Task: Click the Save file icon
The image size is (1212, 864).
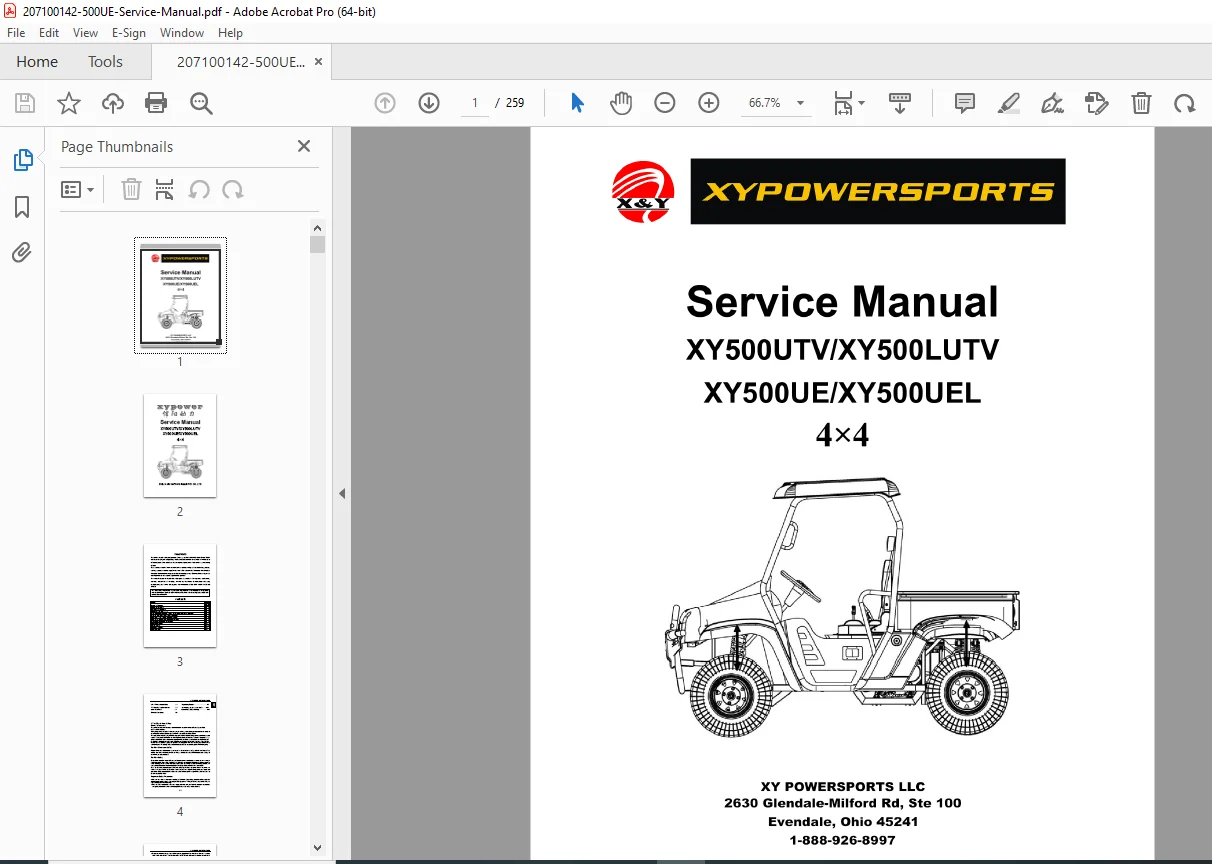Action: [x=25, y=103]
